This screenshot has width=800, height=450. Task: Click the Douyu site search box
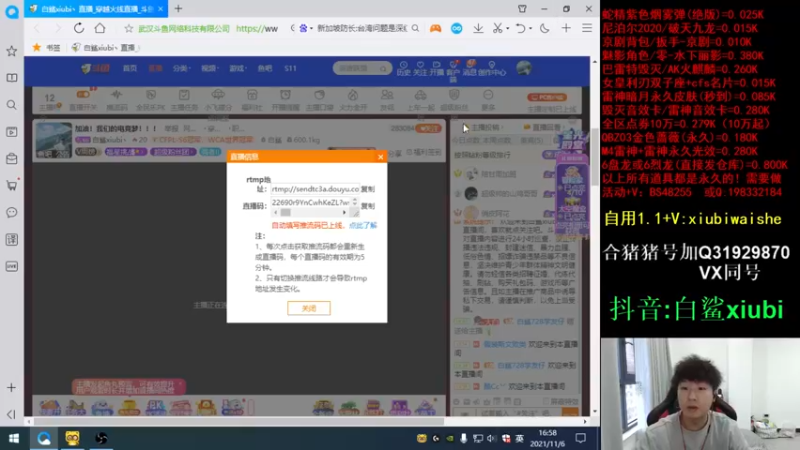[362, 68]
